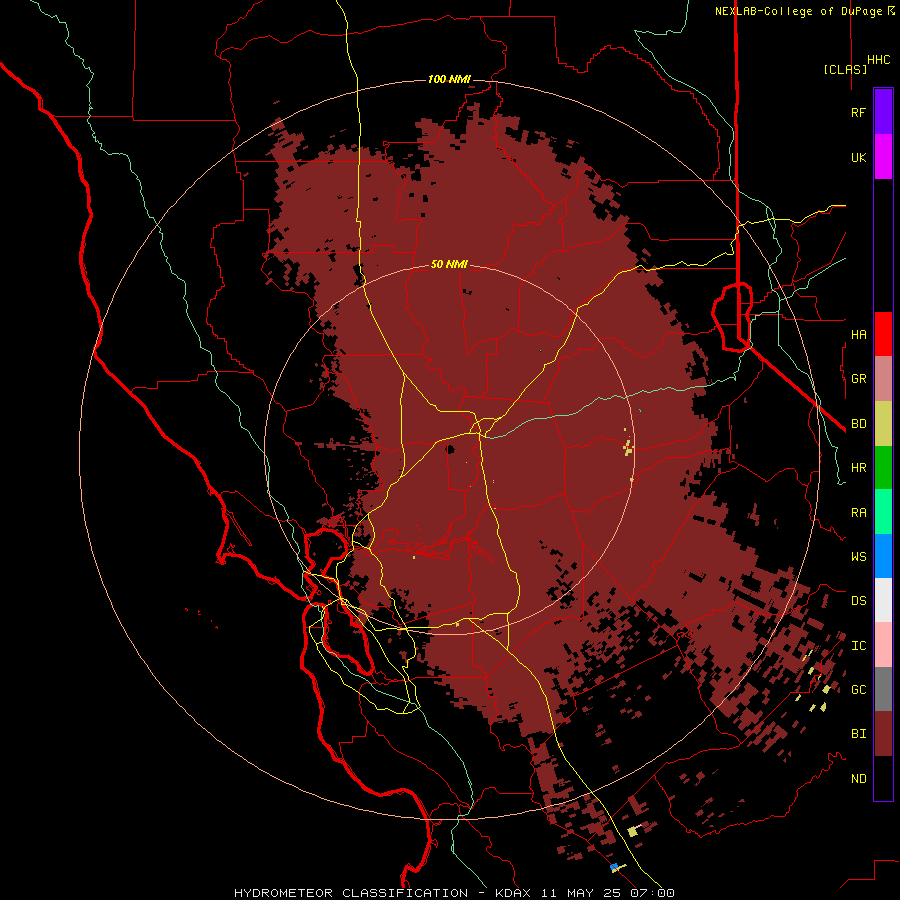Select the GC gray legend swatch

click(883, 689)
